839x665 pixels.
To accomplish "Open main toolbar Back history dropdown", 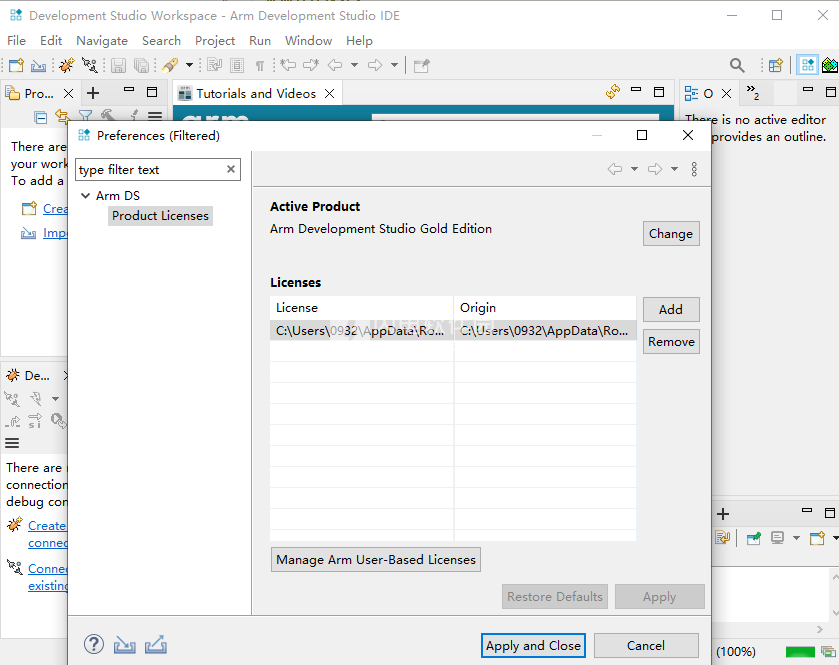I will click(x=354, y=65).
